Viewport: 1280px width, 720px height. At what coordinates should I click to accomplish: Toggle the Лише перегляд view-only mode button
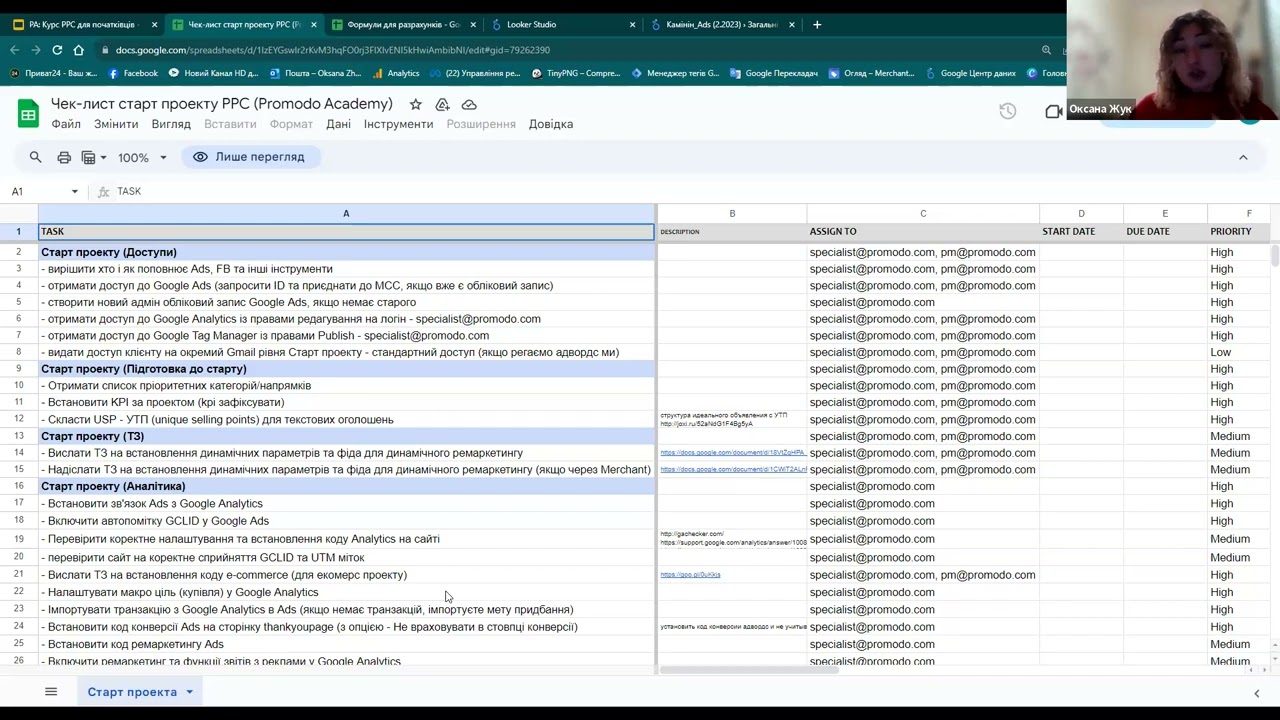250,157
